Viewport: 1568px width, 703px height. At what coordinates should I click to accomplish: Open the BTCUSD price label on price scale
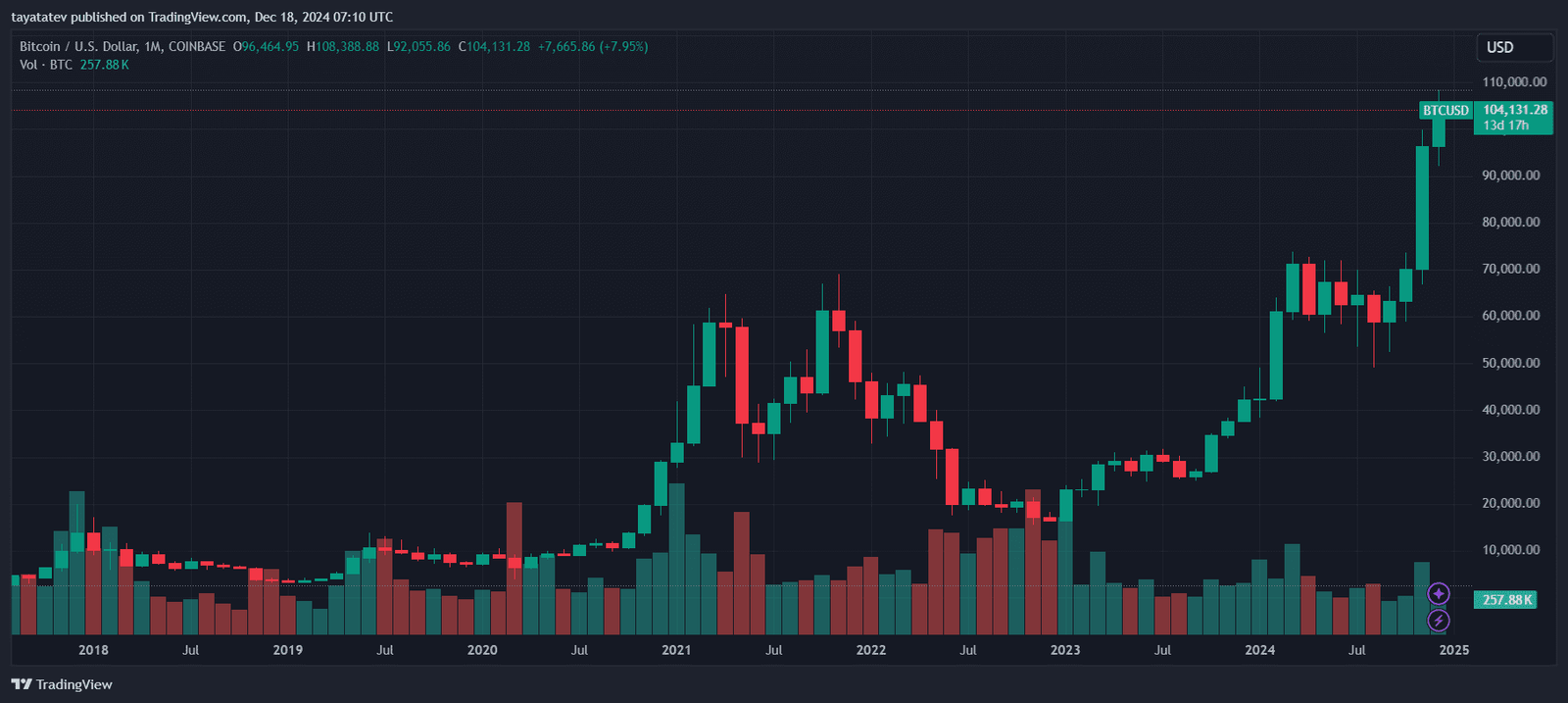1446,111
